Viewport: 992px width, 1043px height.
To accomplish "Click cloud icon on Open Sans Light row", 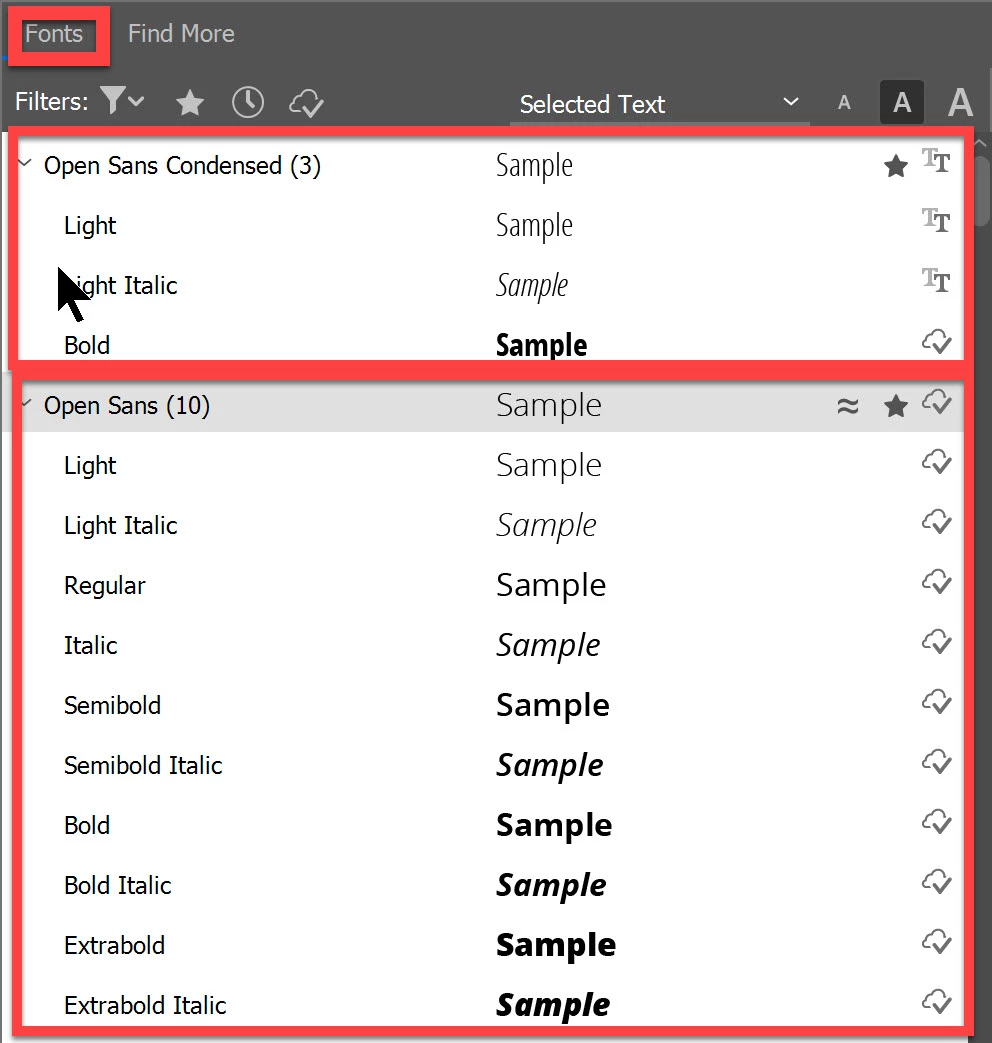I will click(x=937, y=461).
